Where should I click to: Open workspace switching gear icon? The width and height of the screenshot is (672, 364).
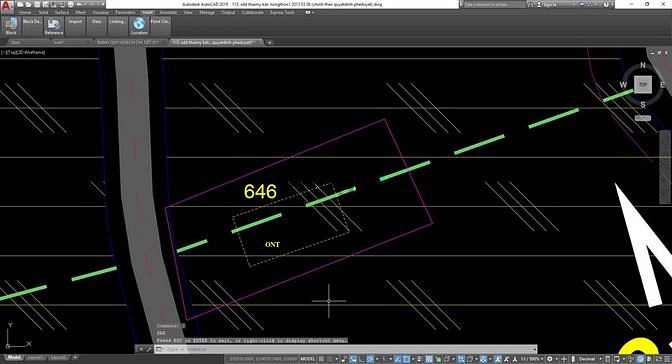(550, 358)
